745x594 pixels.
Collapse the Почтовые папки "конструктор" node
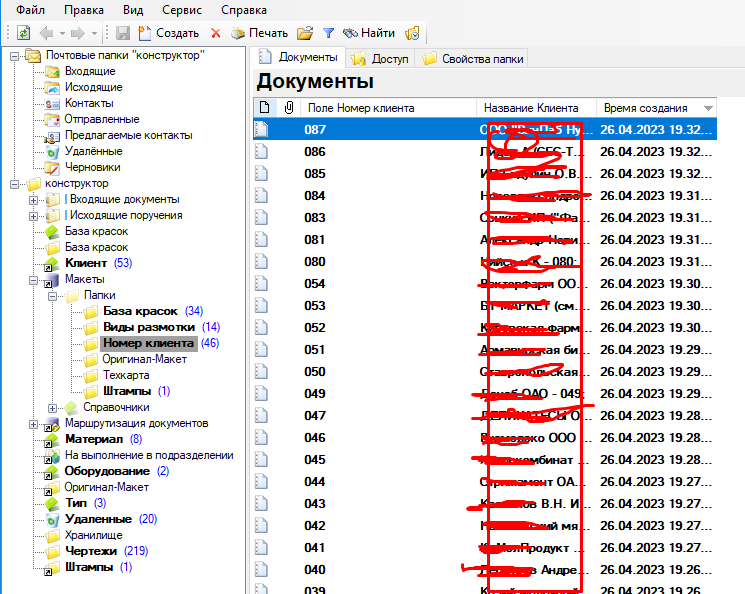click(x=14, y=56)
